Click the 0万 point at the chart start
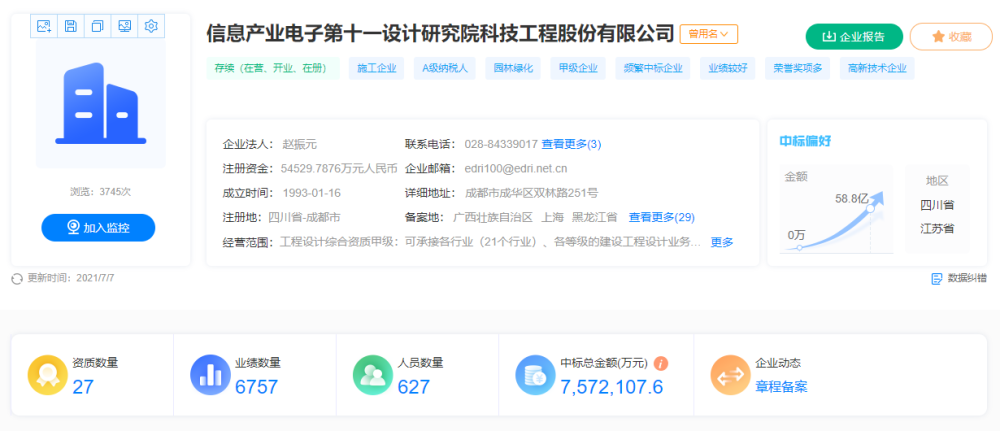 800,248
